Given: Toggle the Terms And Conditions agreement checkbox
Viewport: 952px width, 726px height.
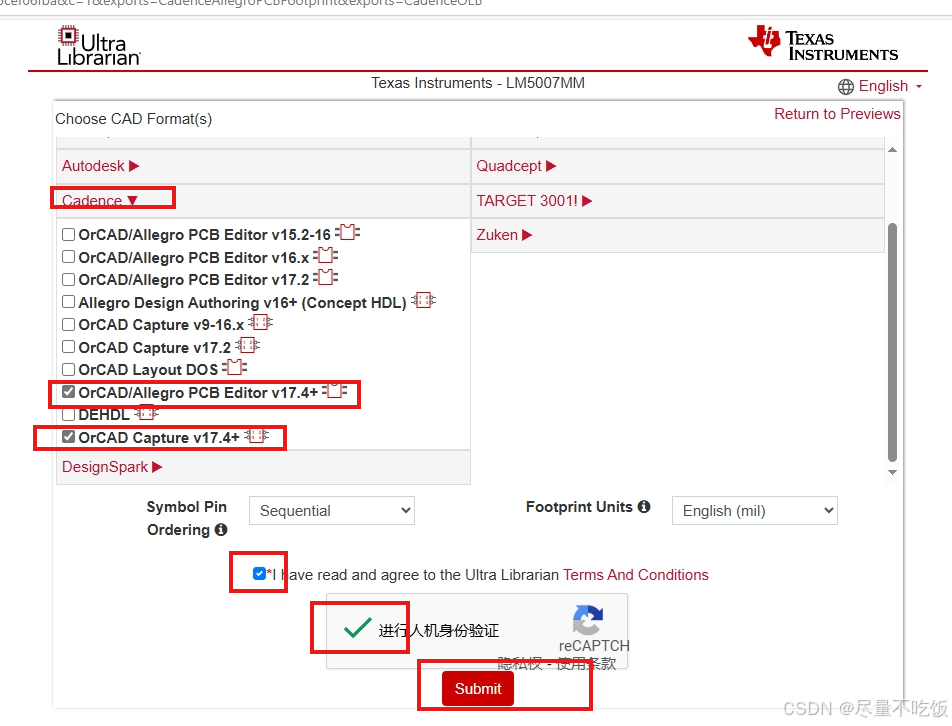Looking at the screenshot, I should point(259,573).
